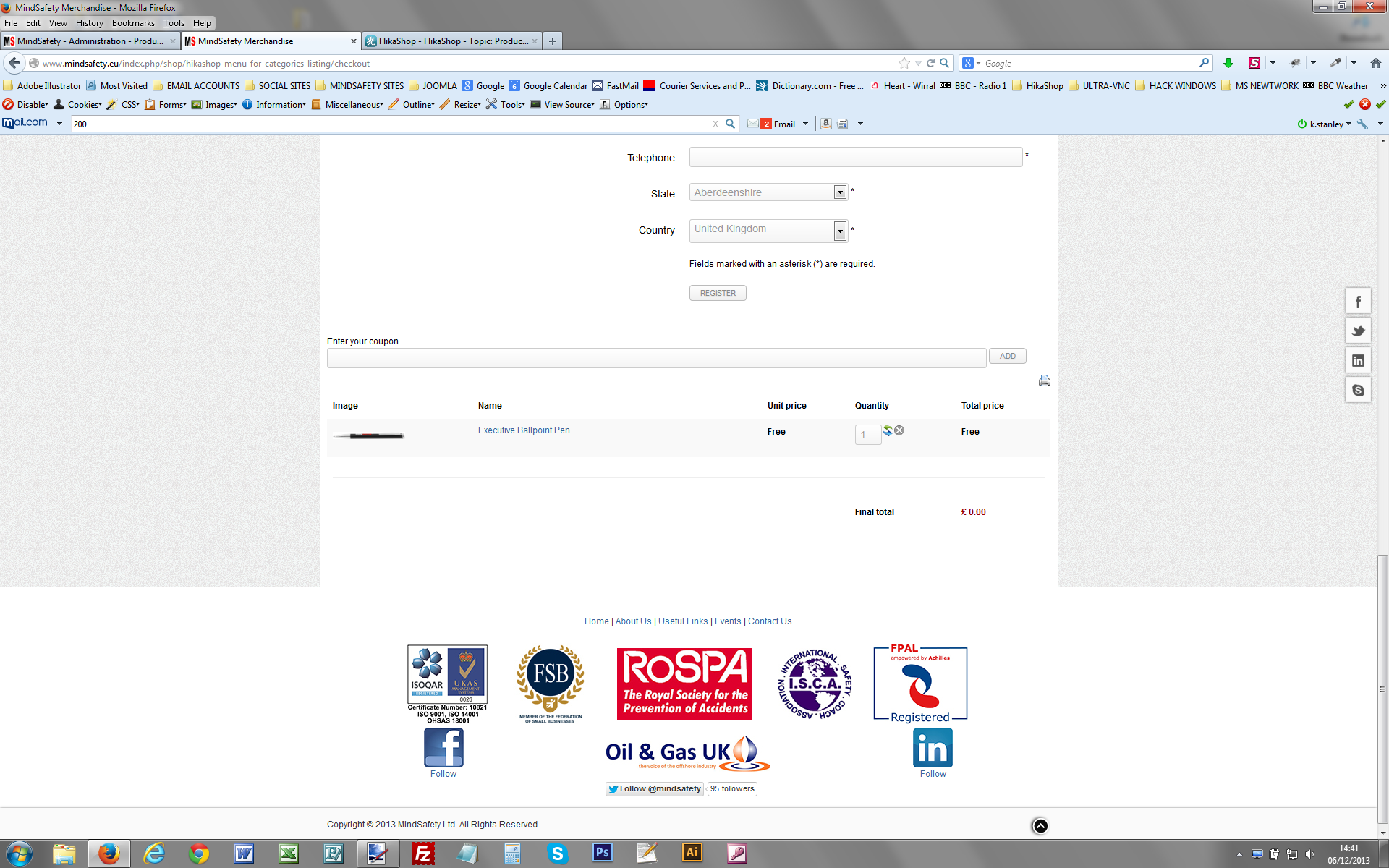This screenshot has width=1389, height=868.
Task: Open the Facebook side share button
Action: (1358, 302)
